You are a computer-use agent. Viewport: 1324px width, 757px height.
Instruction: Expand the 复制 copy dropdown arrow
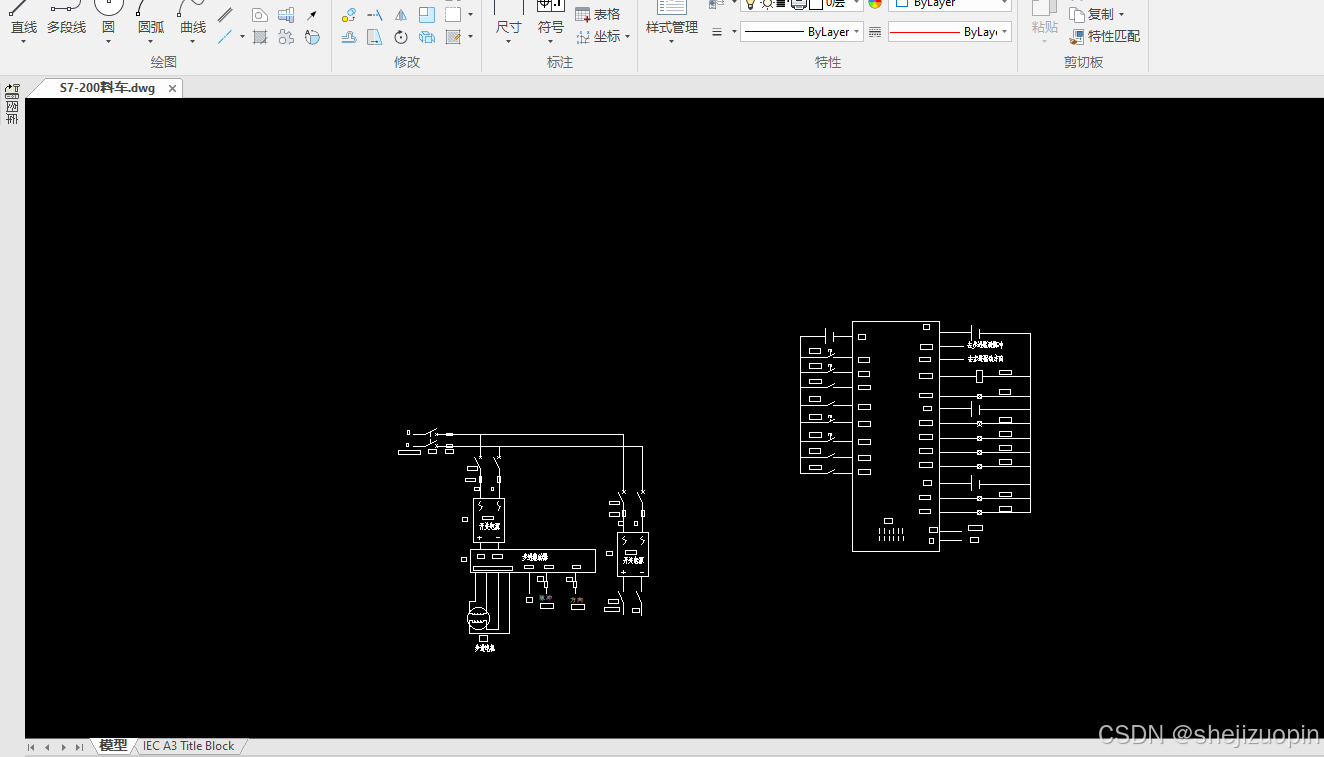point(1121,14)
